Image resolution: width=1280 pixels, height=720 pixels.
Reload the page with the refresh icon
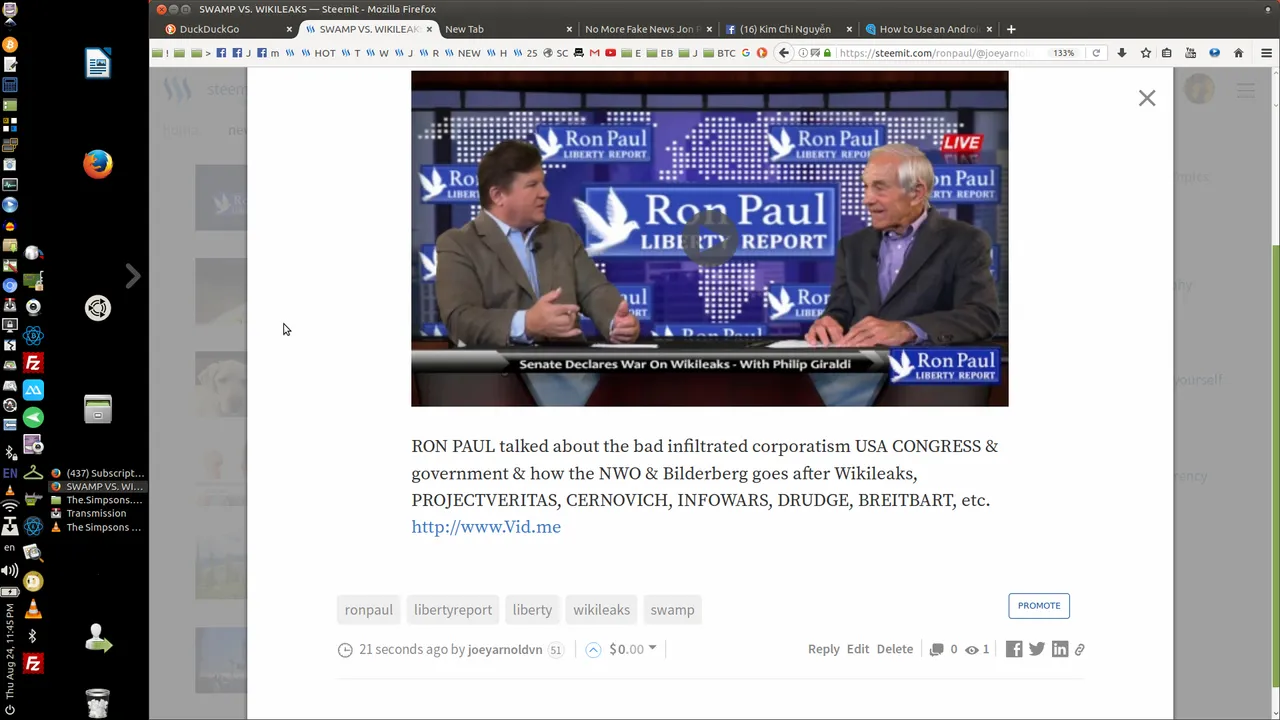click(1096, 53)
